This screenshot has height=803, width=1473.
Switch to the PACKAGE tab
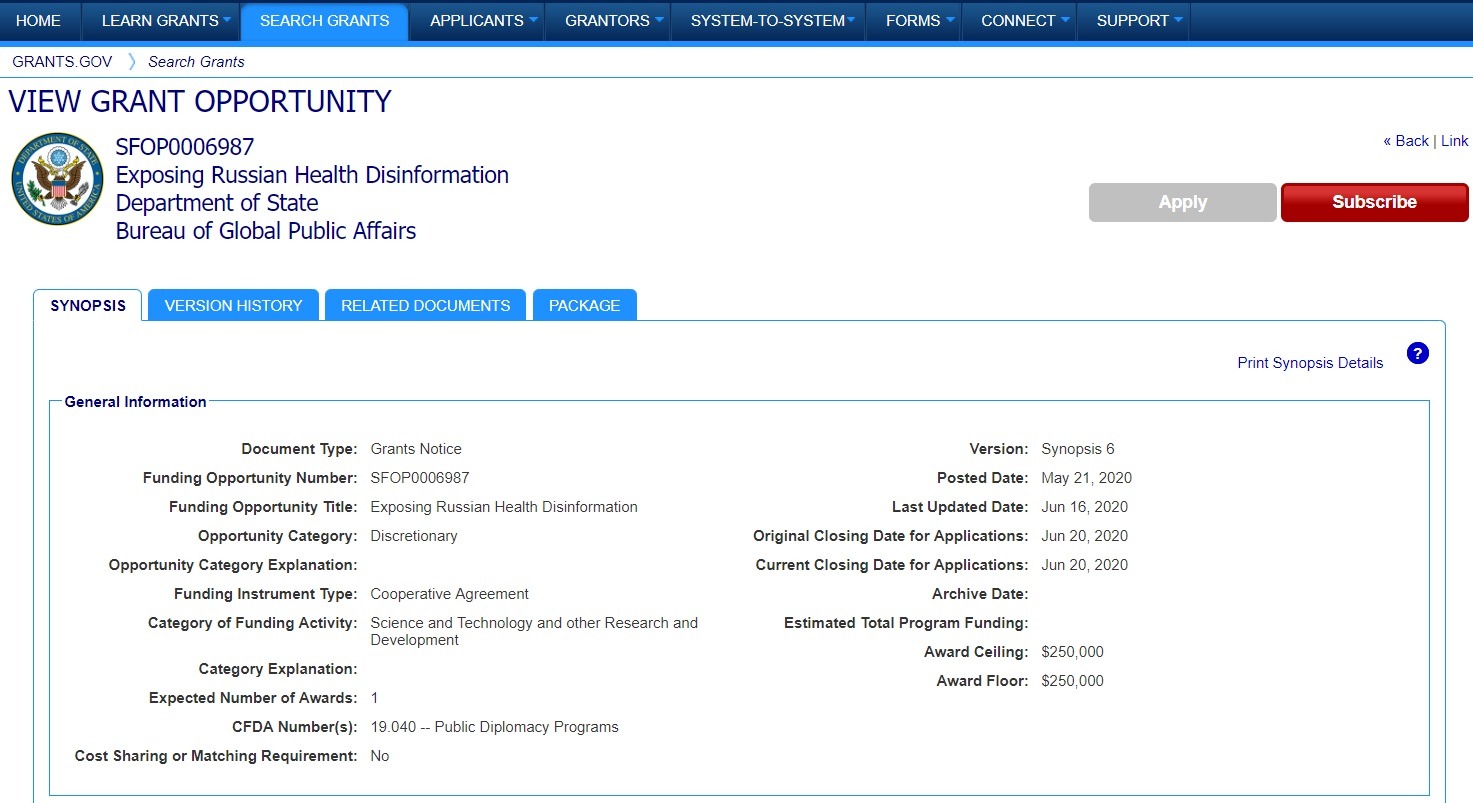[585, 305]
